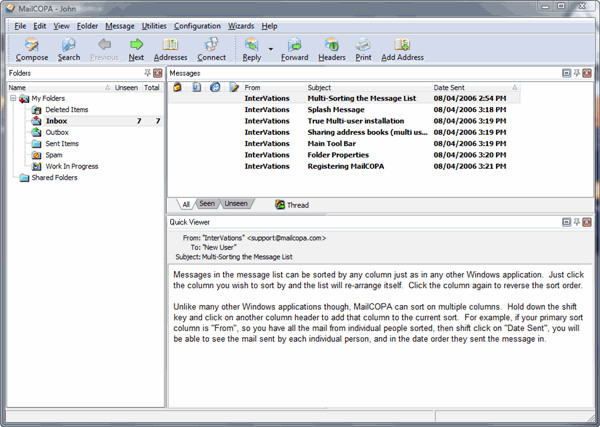Pin the Quick Viewer panel
This screenshot has height=427, width=600.
tap(576, 222)
